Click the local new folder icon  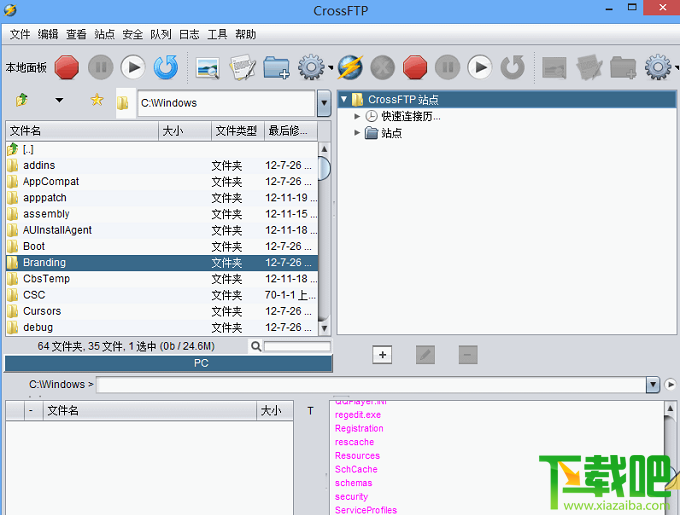click(277, 67)
